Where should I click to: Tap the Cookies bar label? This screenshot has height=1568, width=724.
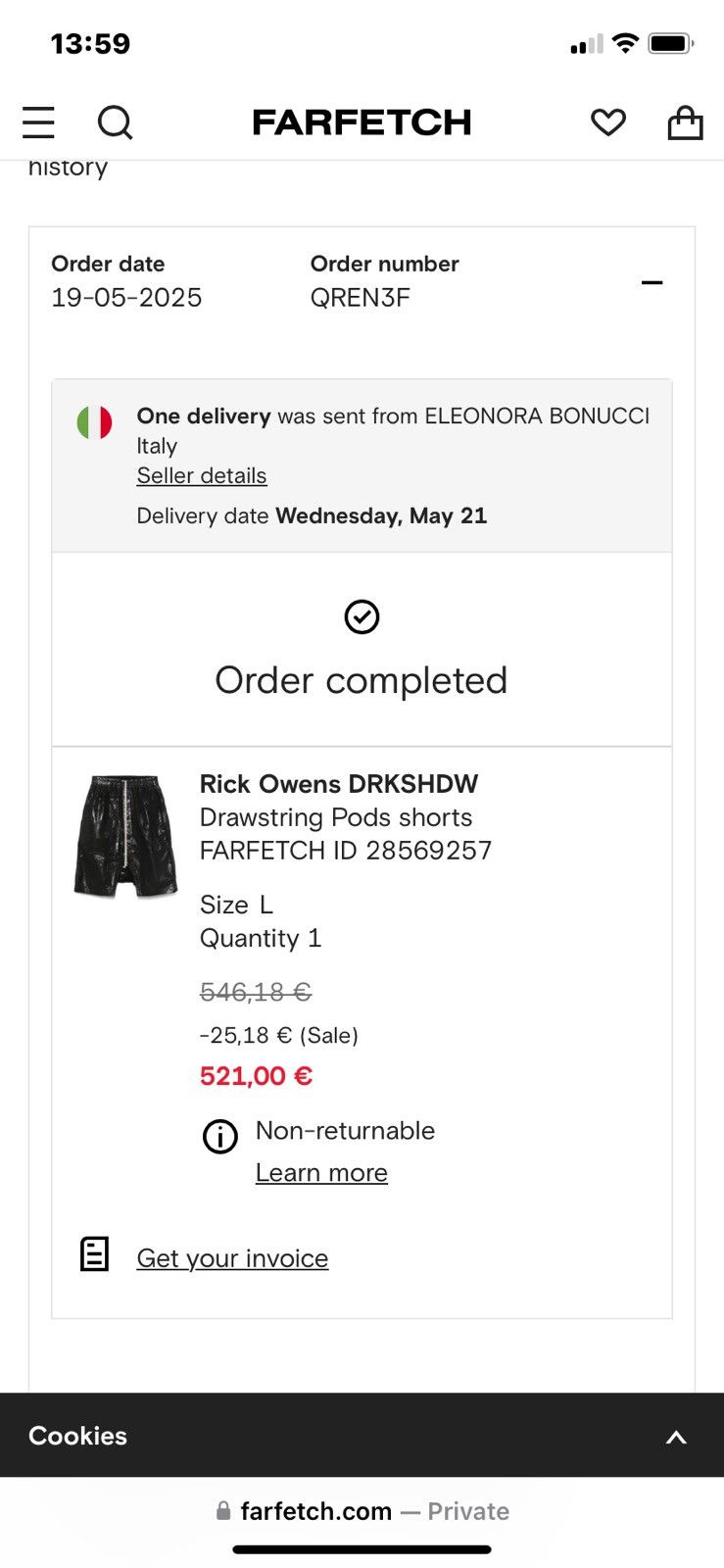point(78,1436)
